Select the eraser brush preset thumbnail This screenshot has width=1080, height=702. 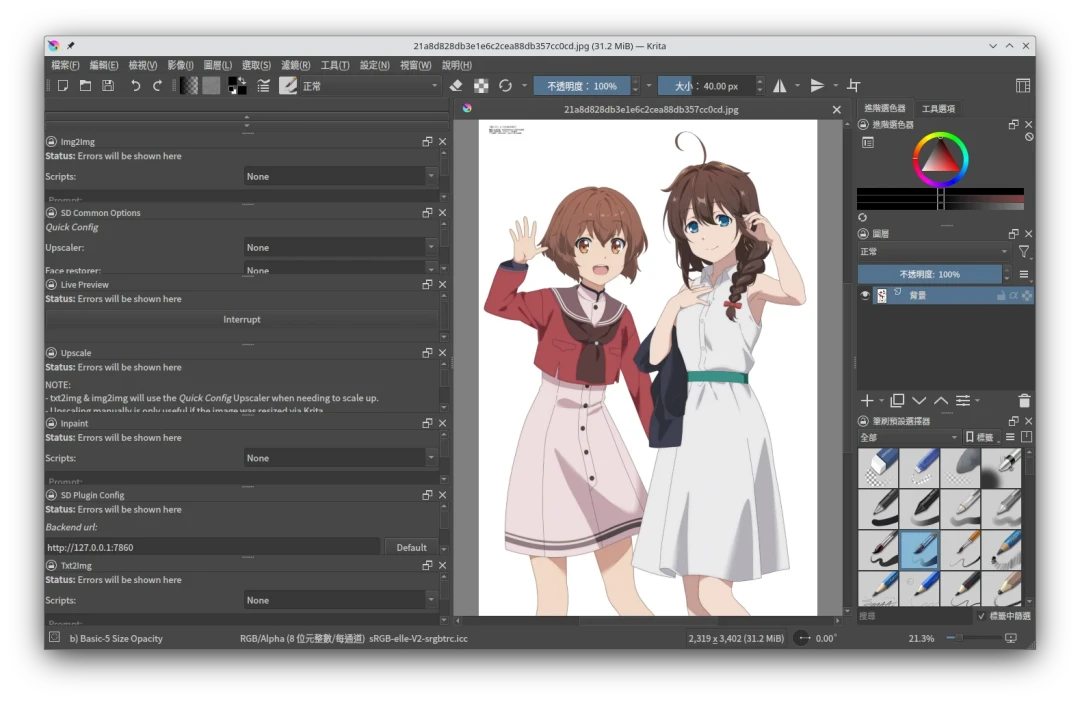878,467
